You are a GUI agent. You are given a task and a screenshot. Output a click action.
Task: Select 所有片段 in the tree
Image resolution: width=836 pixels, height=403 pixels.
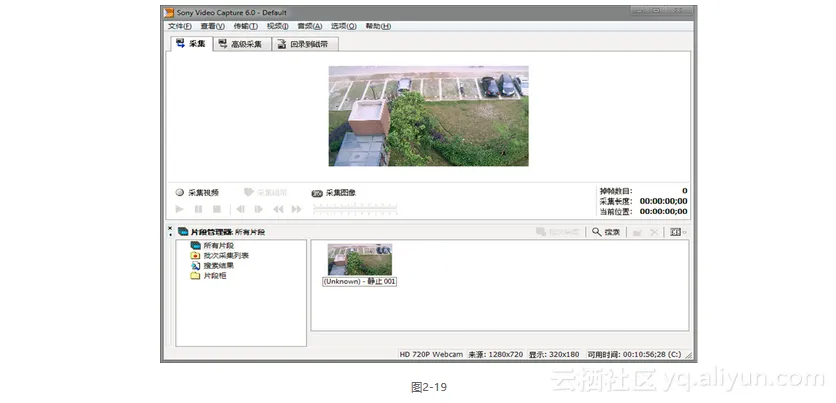tap(212, 245)
